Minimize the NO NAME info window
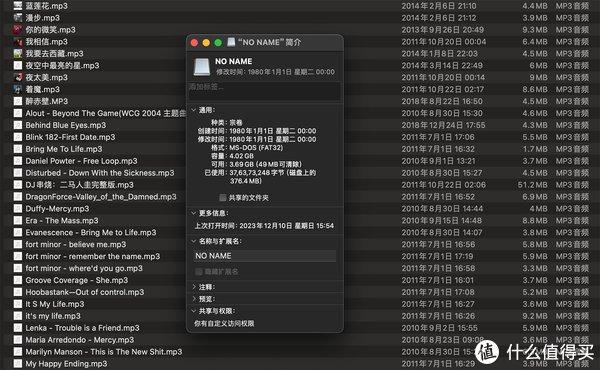Viewport: 600px width, 370px height. [206, 43]
